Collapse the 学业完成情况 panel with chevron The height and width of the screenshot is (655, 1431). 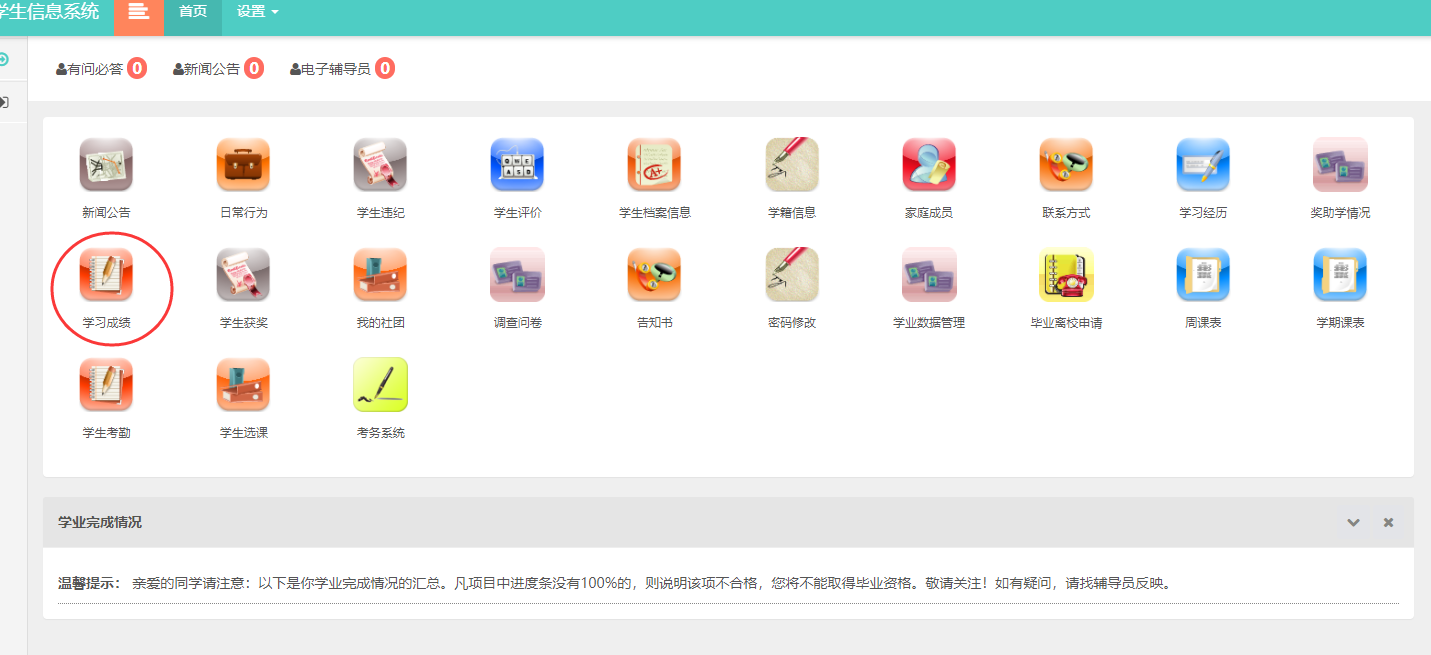(x=1353, y=522)
